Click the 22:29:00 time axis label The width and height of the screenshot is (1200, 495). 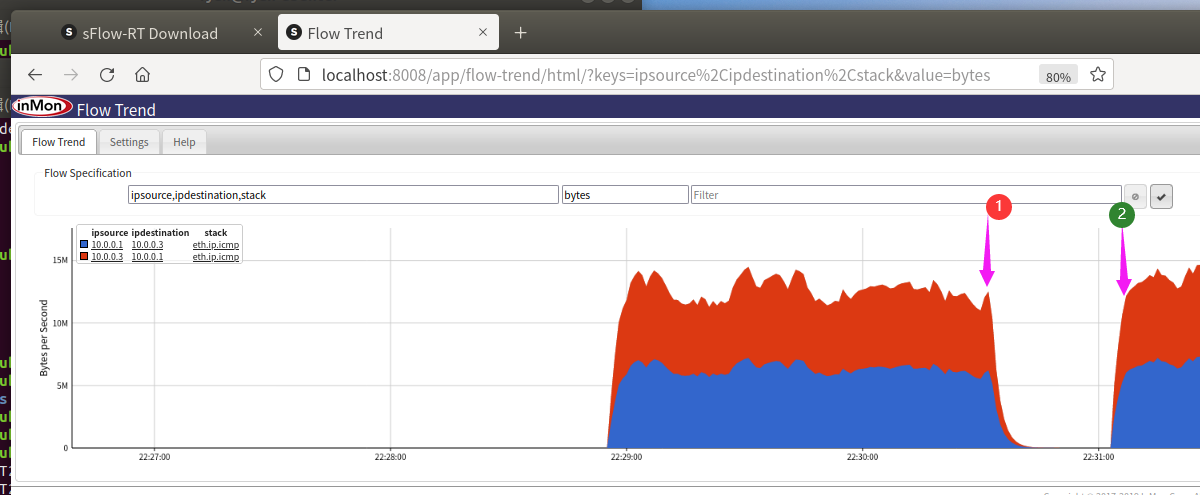pos(626,457)
